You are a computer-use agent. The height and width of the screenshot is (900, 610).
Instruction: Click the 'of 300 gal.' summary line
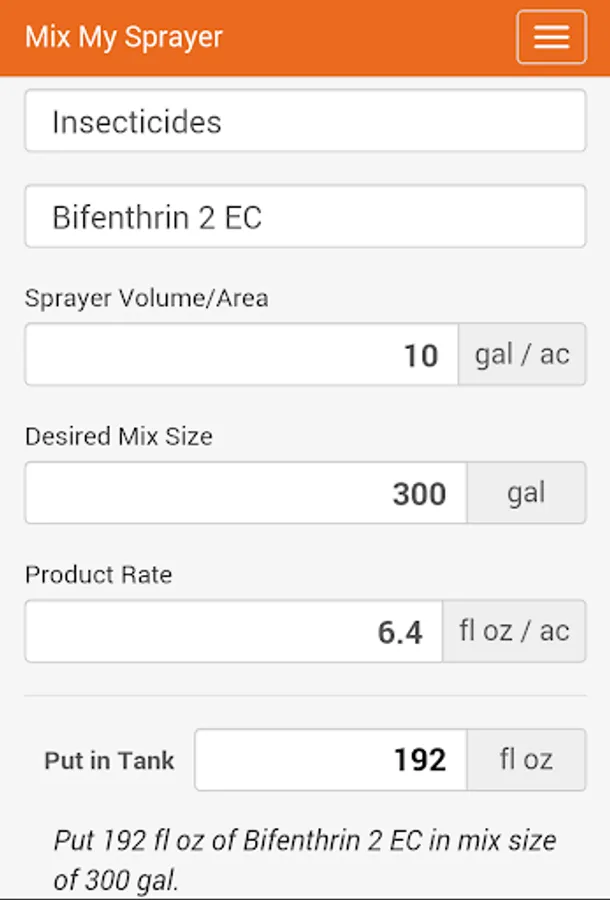coord(116,881)
